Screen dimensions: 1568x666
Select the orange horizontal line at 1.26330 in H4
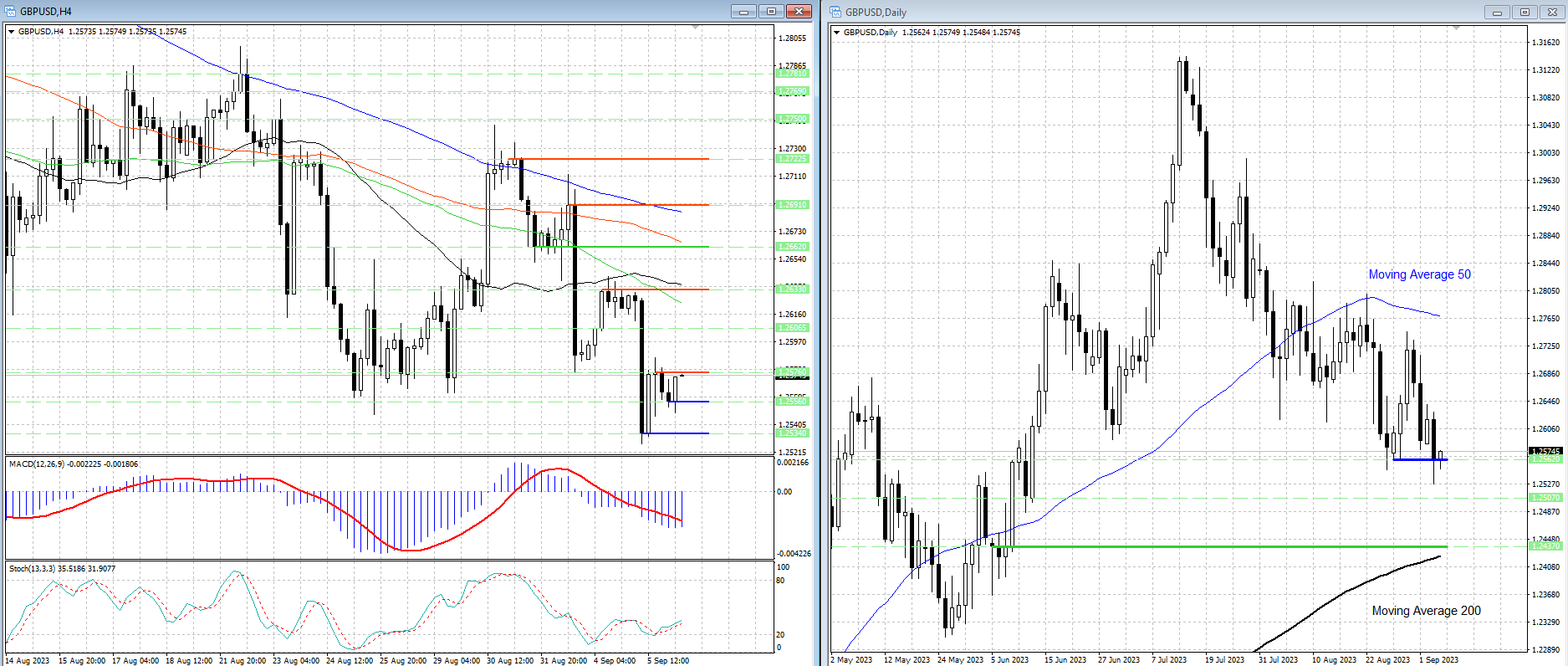pyautogui.click(x=655, y=289)
